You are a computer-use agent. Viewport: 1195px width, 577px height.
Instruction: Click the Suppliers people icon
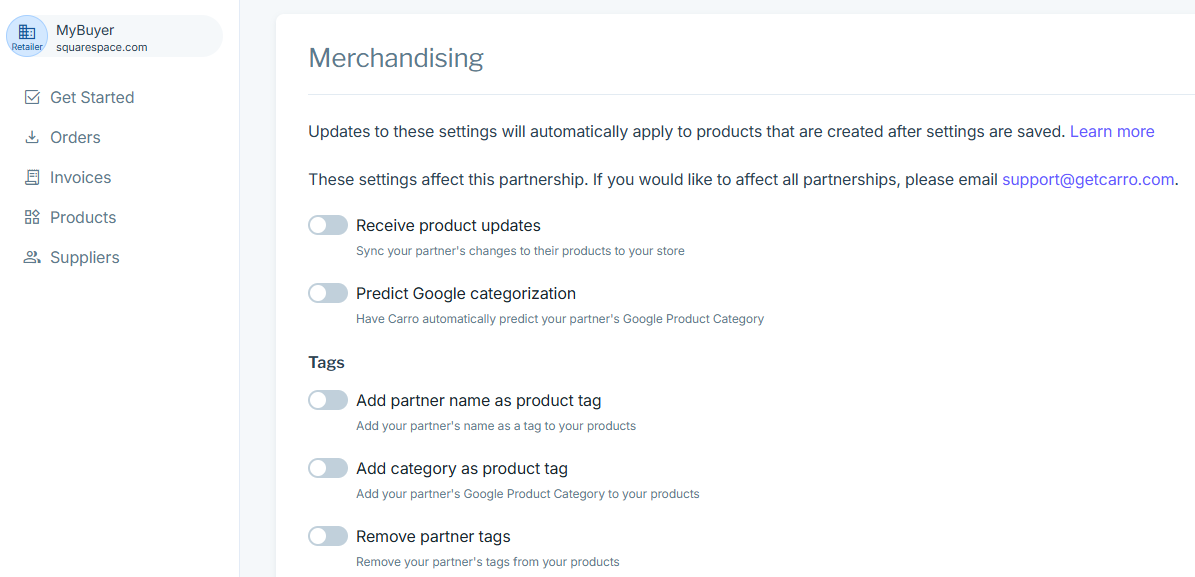click(x=32, y=257)
